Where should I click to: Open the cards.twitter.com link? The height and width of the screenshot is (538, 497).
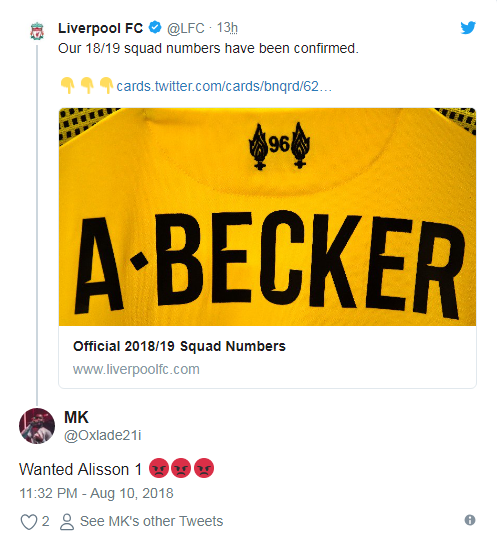(x=224, y=86)
